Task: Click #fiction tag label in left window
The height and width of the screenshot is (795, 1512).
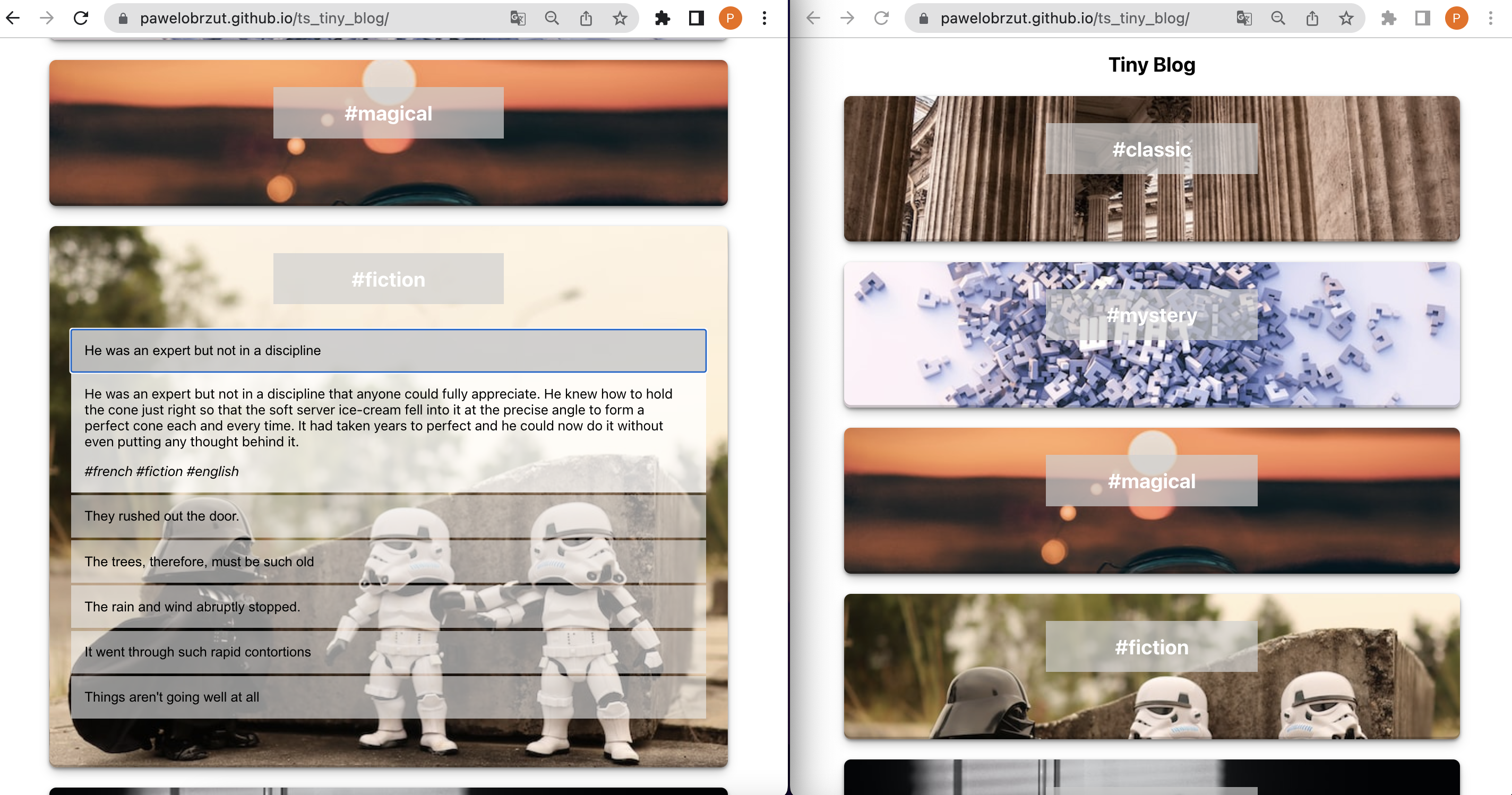Action: point(388,279)
